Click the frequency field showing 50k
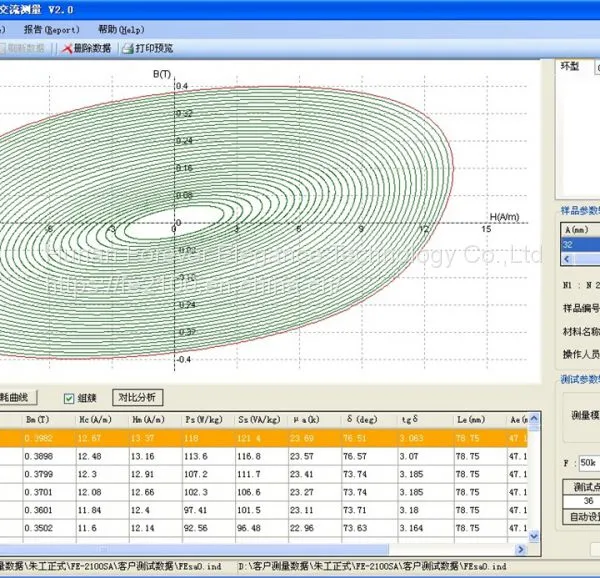The width and height of the screenshot is (600, 578). 589,463
